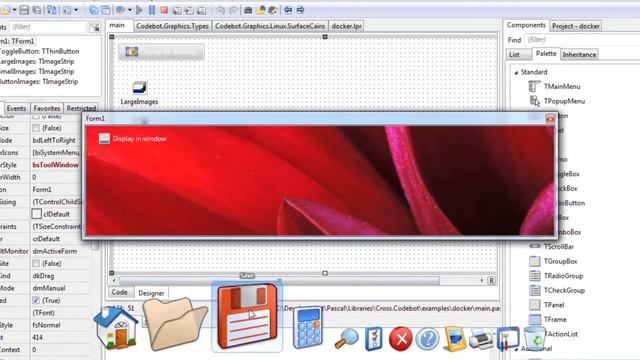Switch to the Designer view tab

tap(151, 293)
